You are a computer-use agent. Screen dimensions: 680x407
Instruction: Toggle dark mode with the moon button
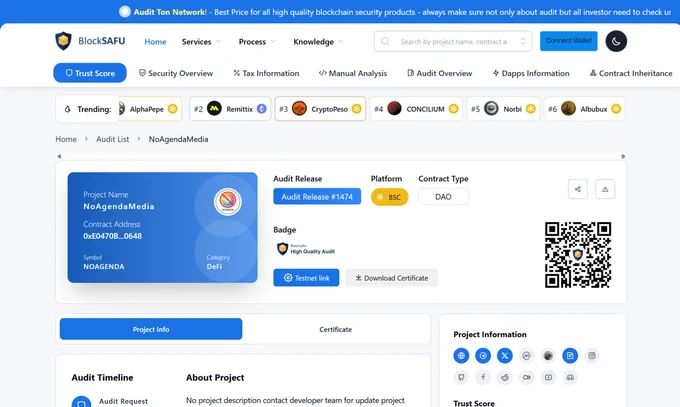tap(616, 41)
